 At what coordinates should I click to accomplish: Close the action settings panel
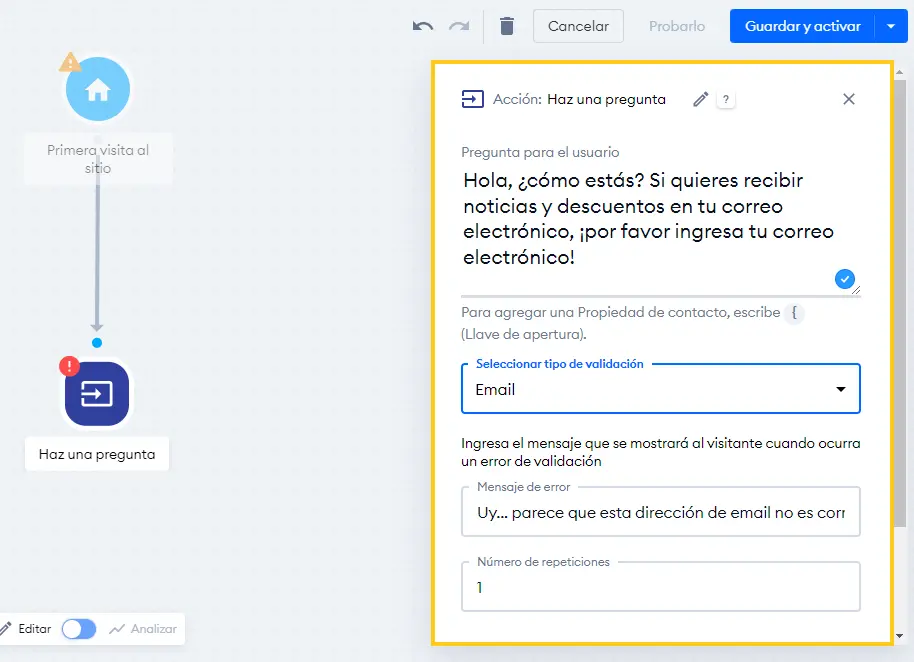click(x=849, y=99)
